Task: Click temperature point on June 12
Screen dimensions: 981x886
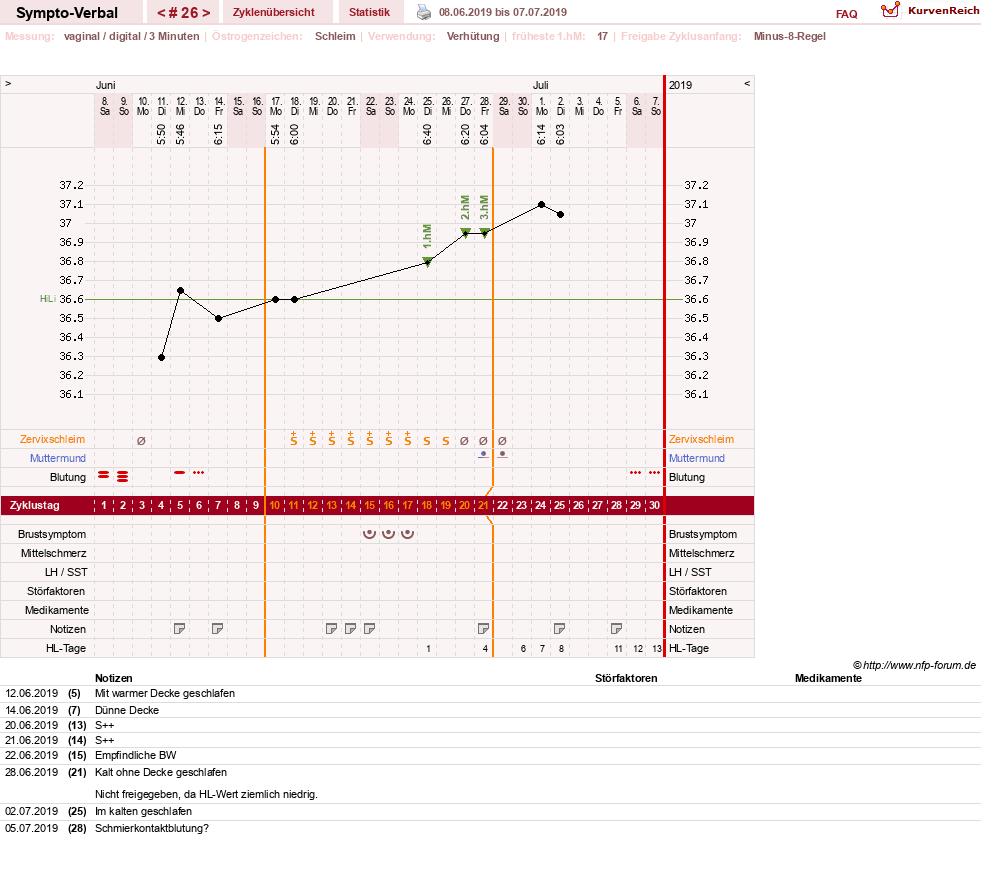Action: [180, 290]
